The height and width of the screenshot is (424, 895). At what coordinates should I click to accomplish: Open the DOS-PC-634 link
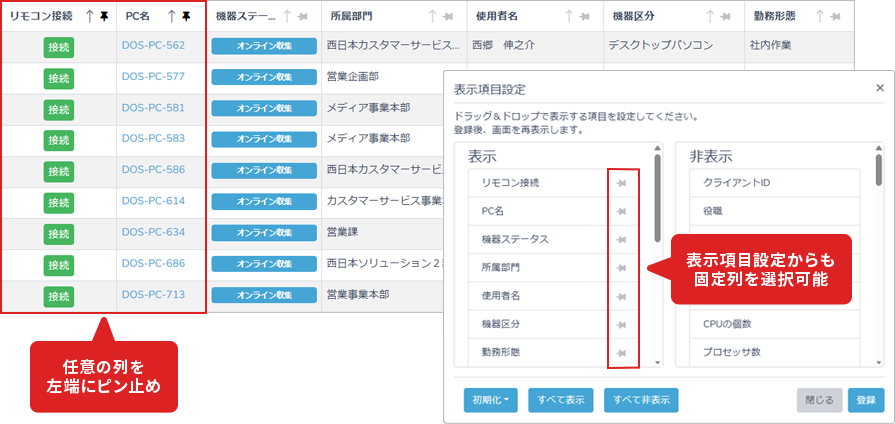(153, 232)
